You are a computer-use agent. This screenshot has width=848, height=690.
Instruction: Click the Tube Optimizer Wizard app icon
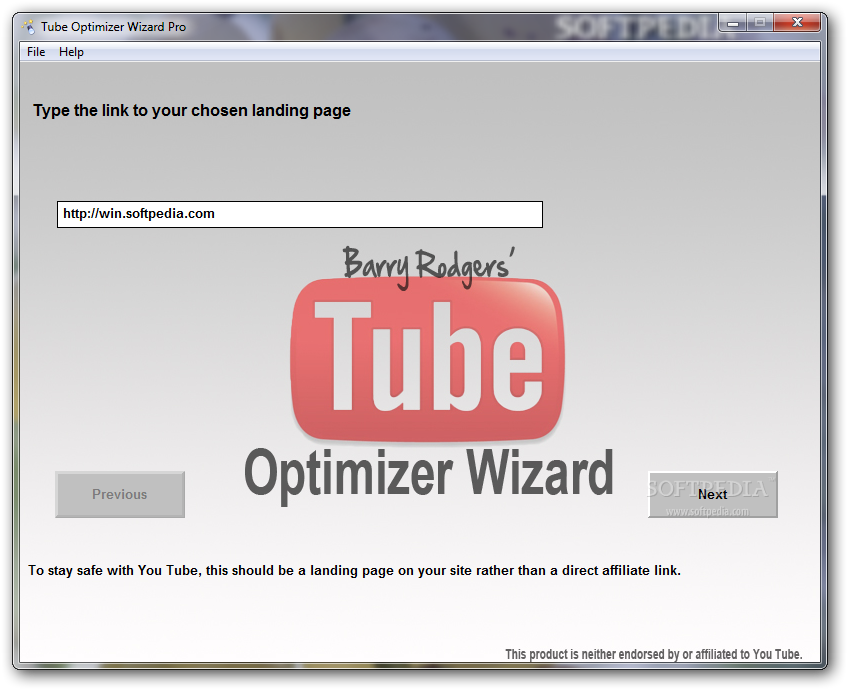(x=28, y=26)
